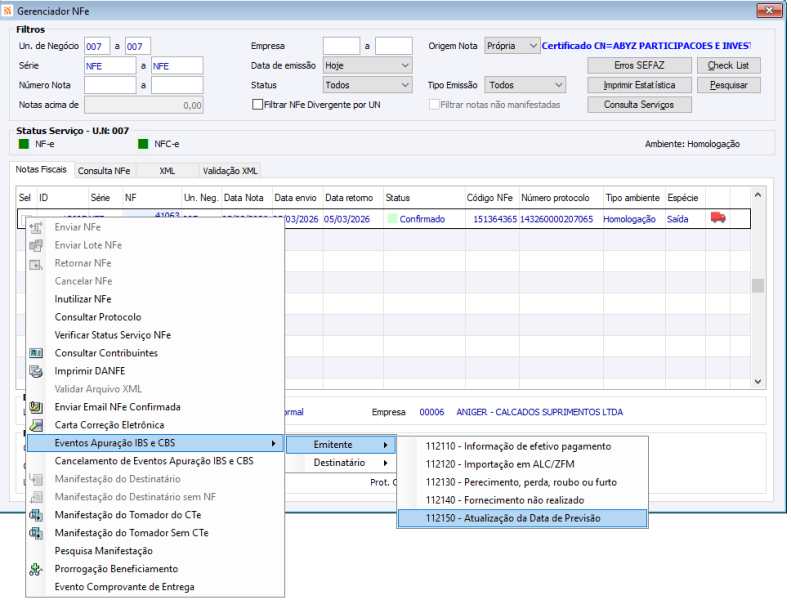Click the Manifestação do Tomador do CTe icon
The image size is (791, 600).
tap(36, 515)
